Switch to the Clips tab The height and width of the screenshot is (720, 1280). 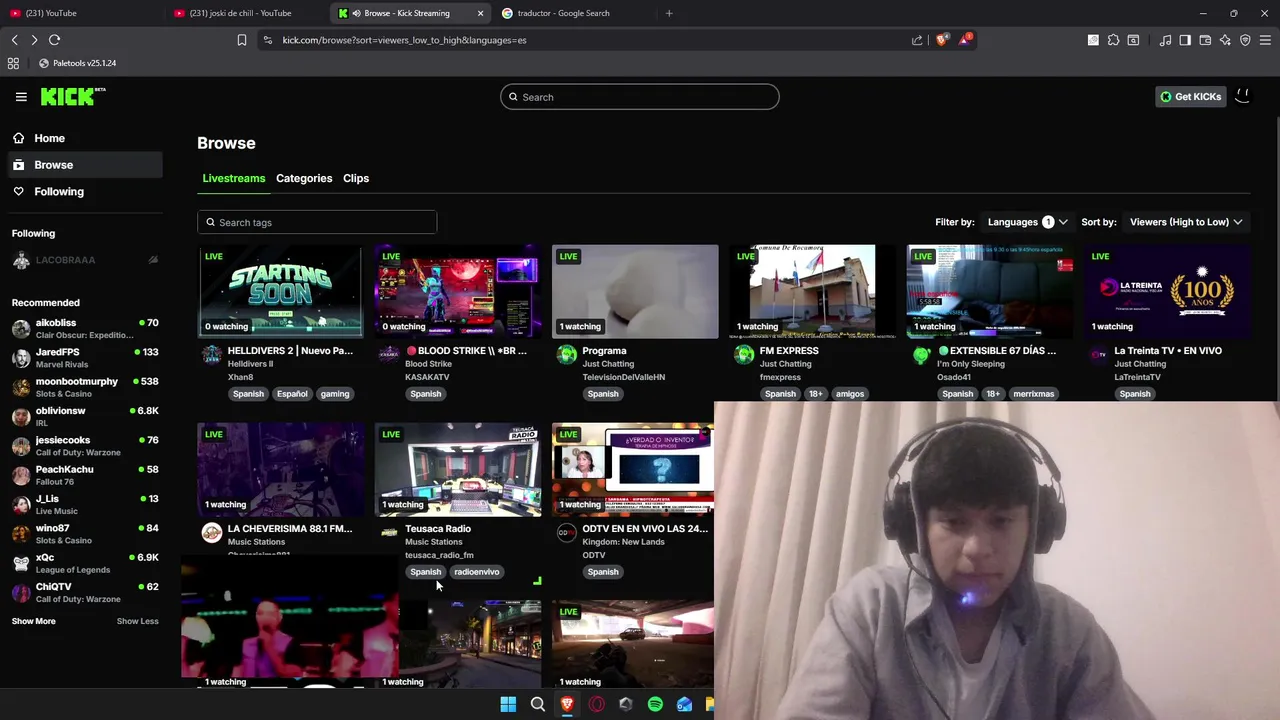[356, 178]
